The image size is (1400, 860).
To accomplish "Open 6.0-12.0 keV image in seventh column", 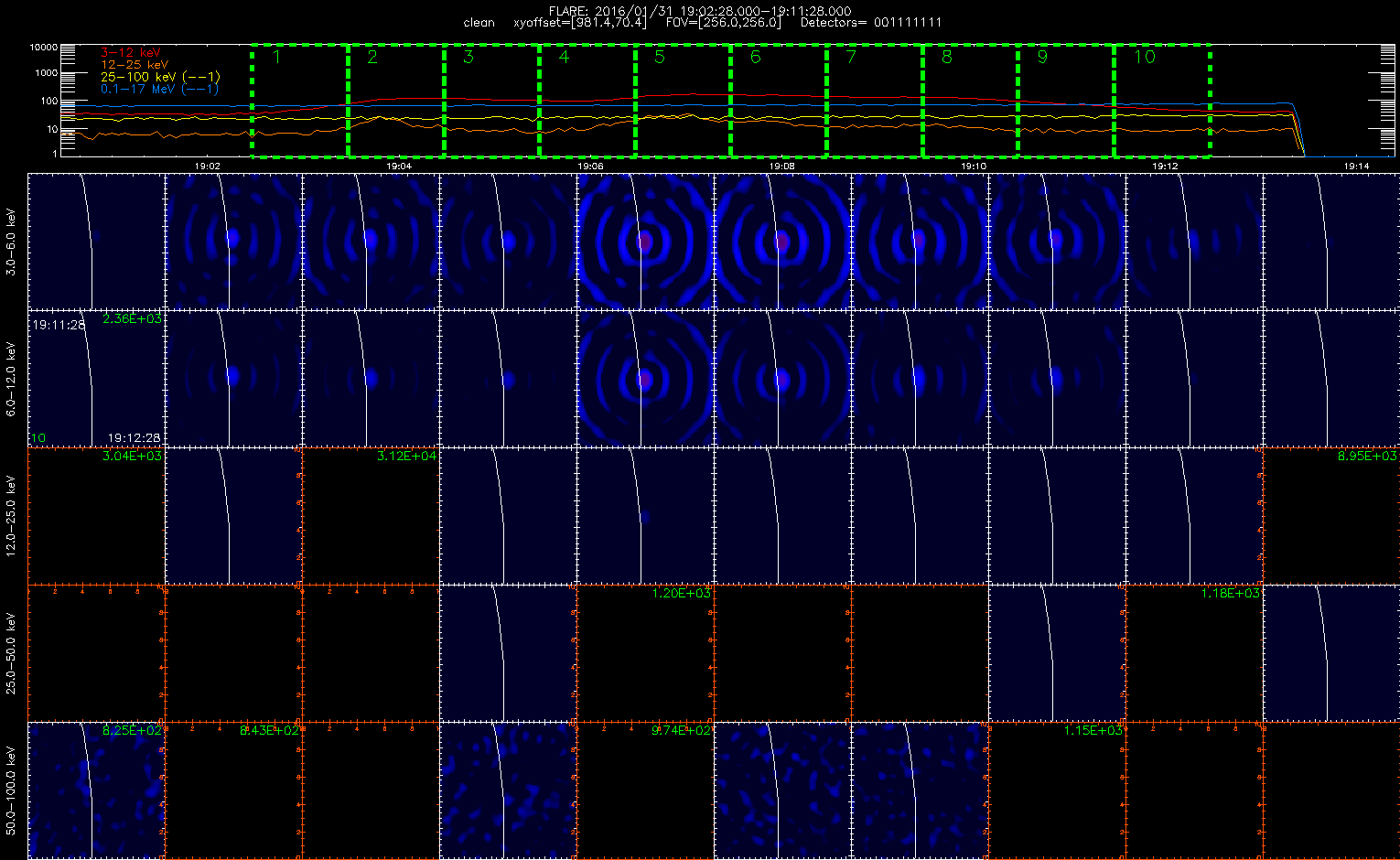I will 920,378.
